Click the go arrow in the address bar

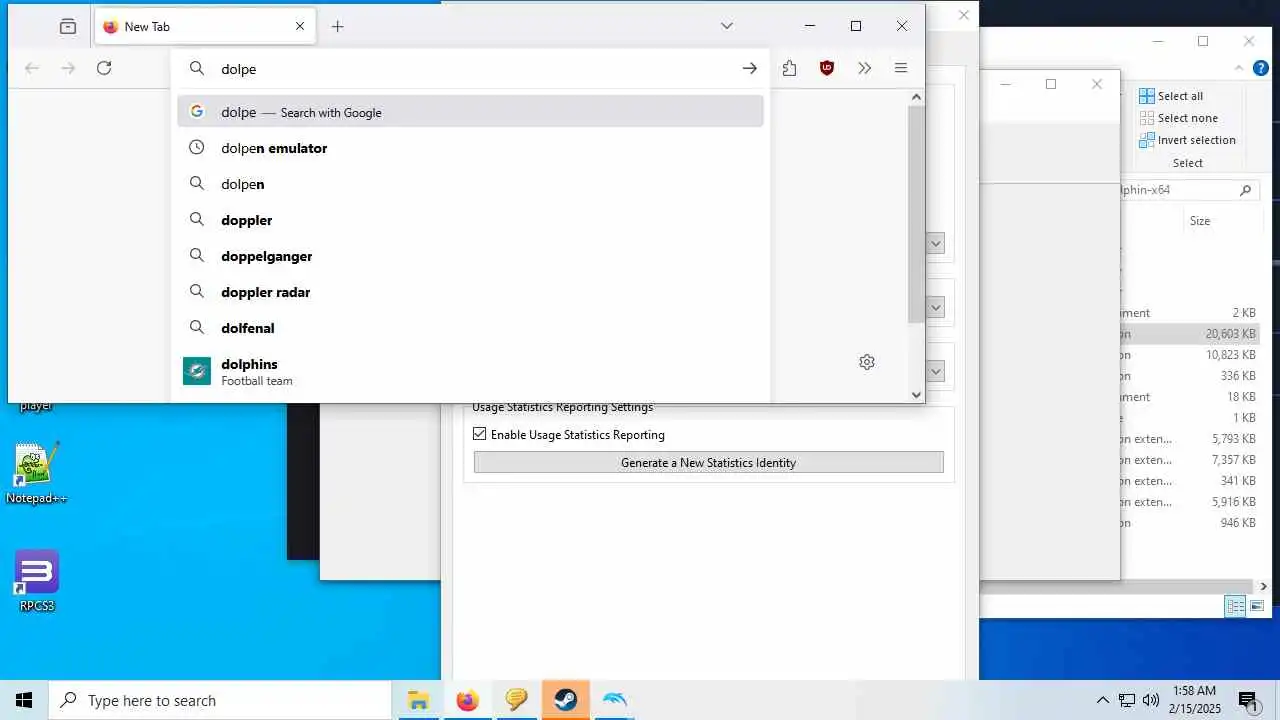click(749, 69)
